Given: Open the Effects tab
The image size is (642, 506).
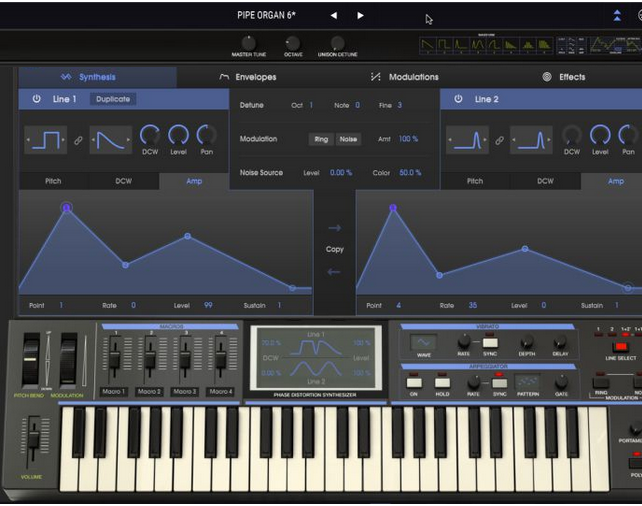Looking at the screenshot, I should (564, 77).
